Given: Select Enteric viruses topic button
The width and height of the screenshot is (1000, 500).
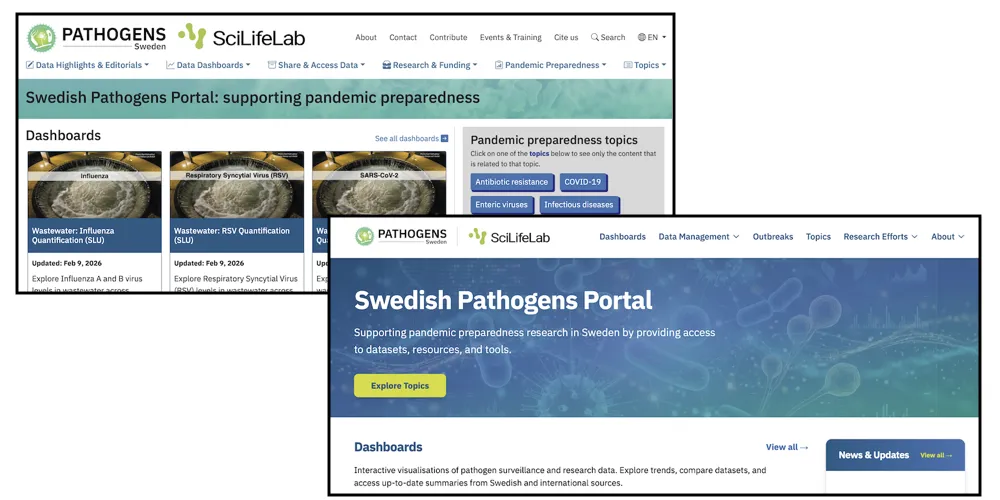Looking at the screenshot, I should [x=502, y=205].
